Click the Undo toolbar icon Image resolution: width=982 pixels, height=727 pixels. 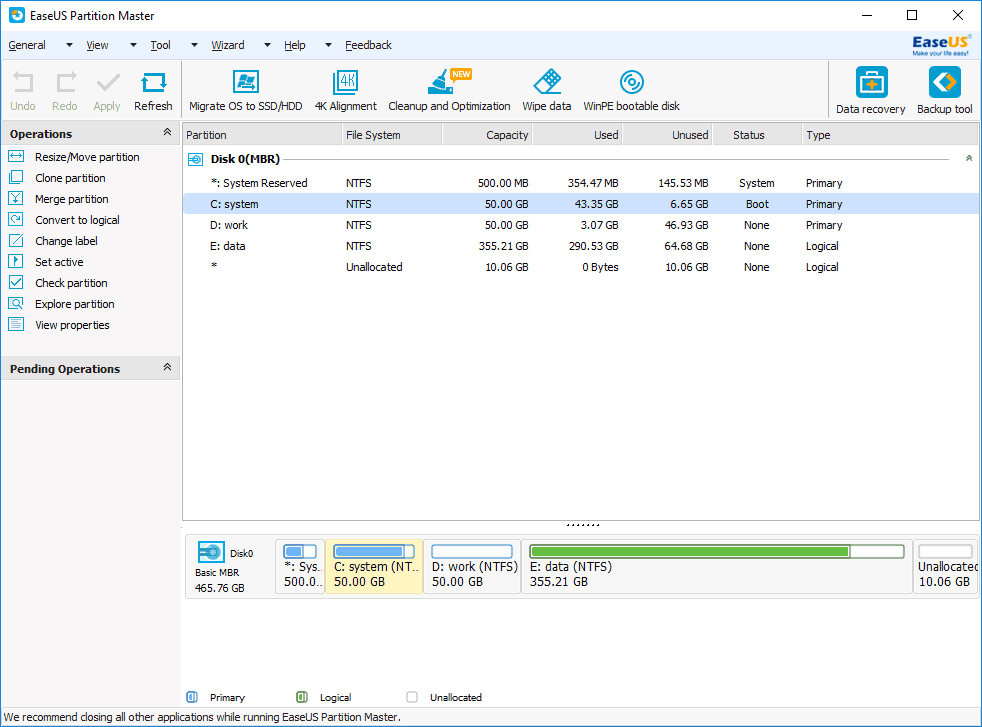point(22,90)
